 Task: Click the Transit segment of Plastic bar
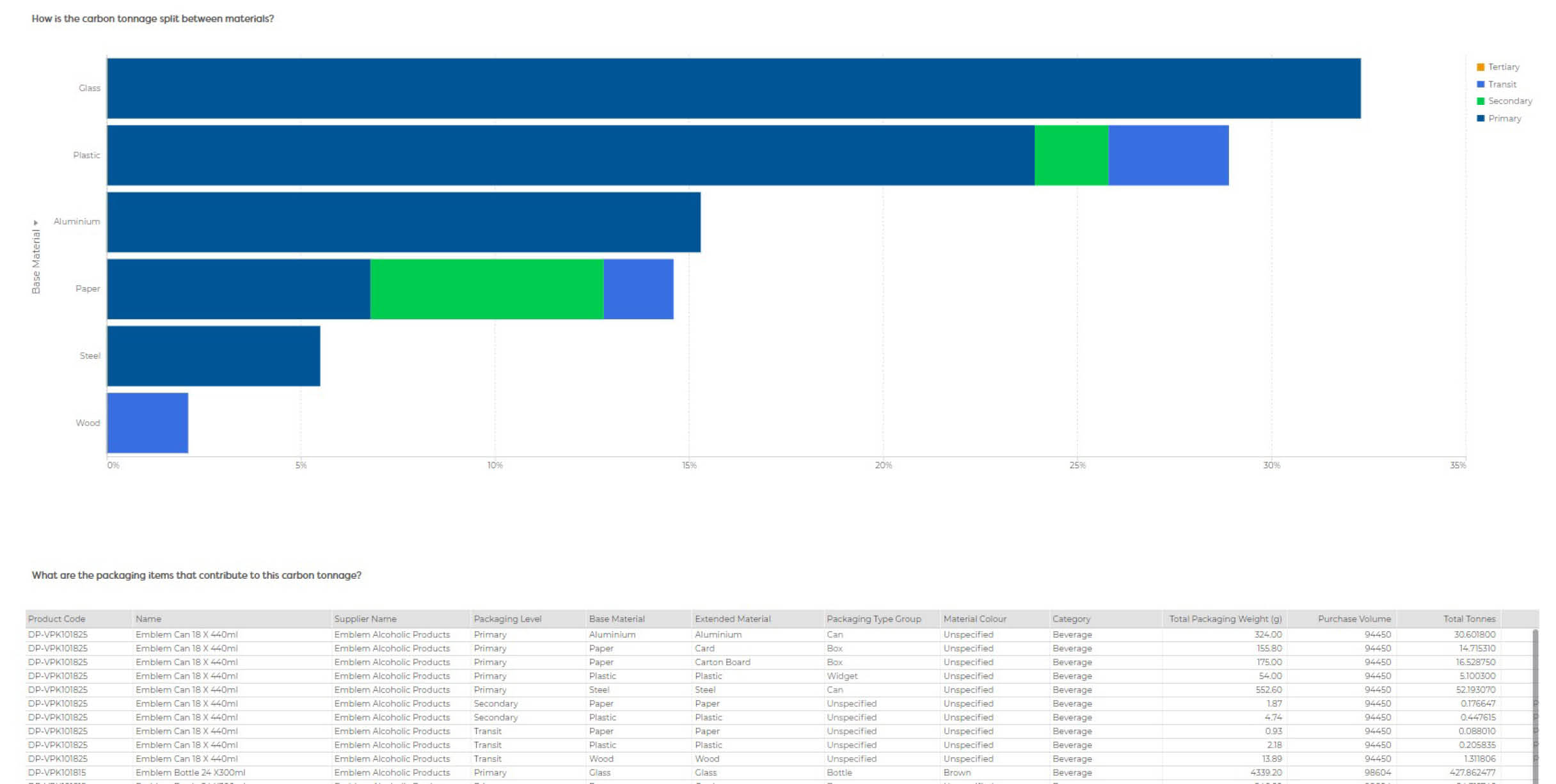point(1168,155)
